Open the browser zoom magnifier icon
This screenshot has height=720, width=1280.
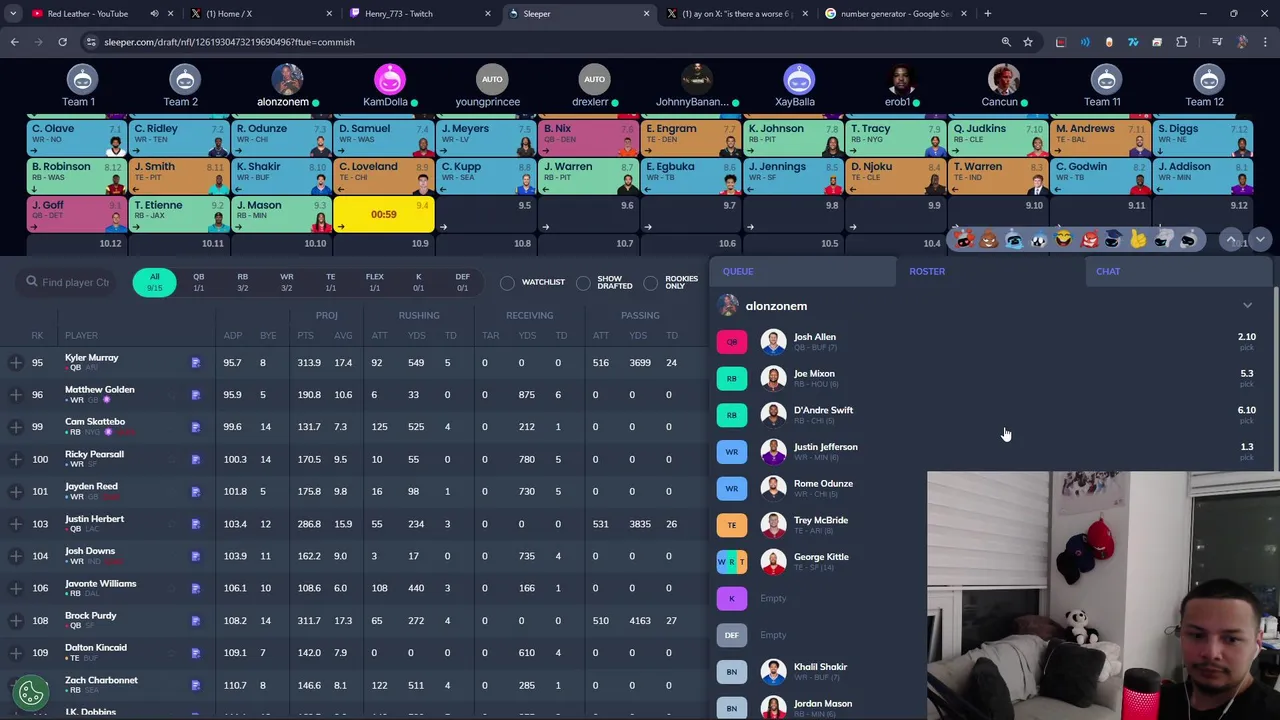(1006, 42)
